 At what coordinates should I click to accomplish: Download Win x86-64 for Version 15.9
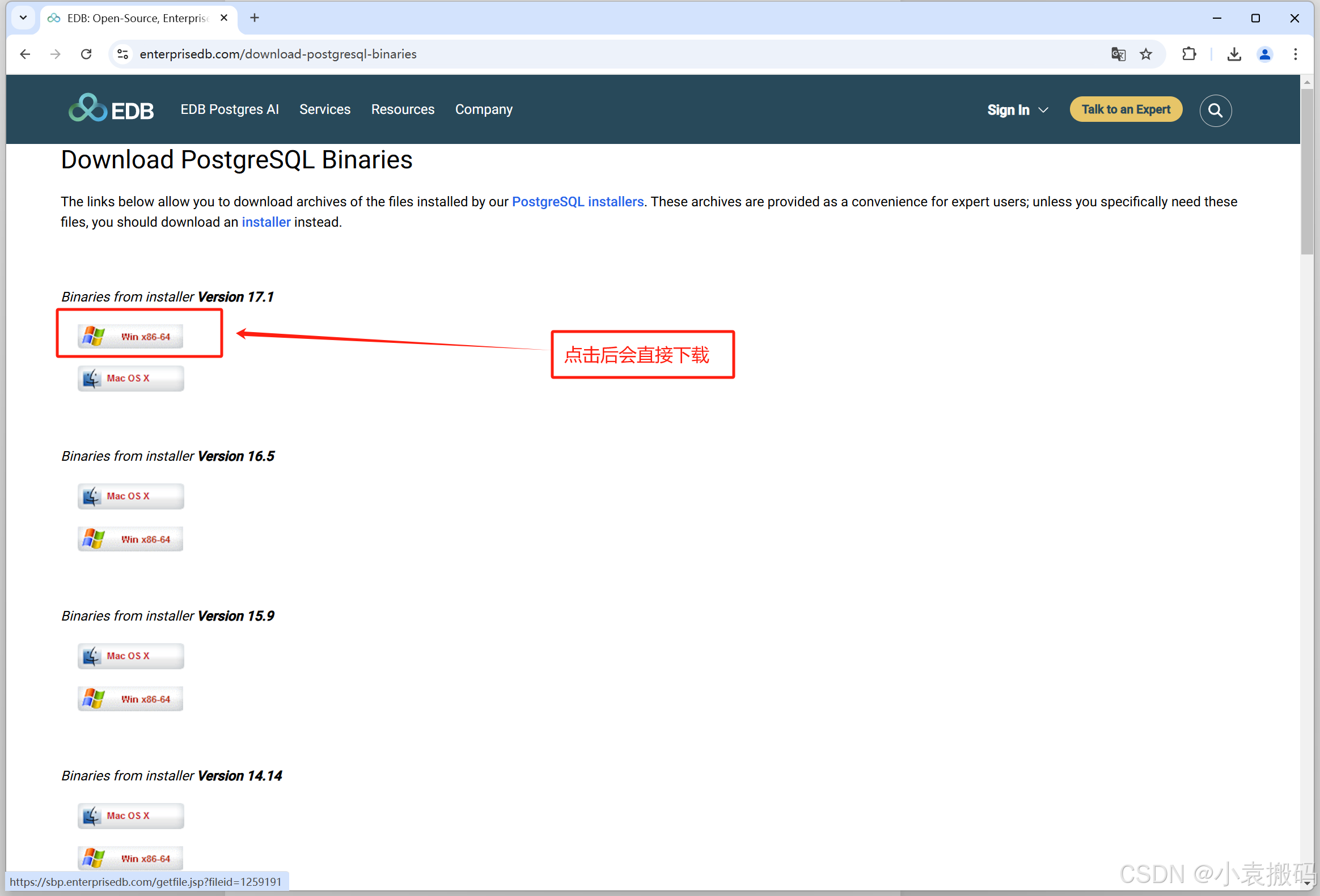coord(130,699)
